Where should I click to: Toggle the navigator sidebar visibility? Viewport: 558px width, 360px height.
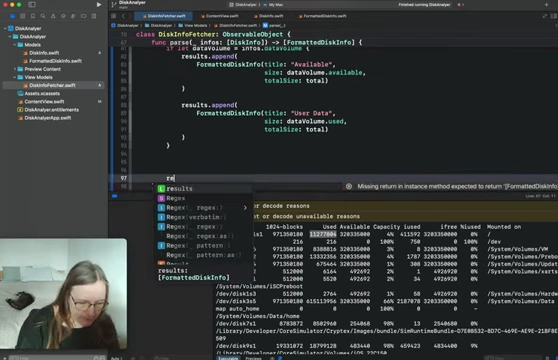[x=32, y=5]
